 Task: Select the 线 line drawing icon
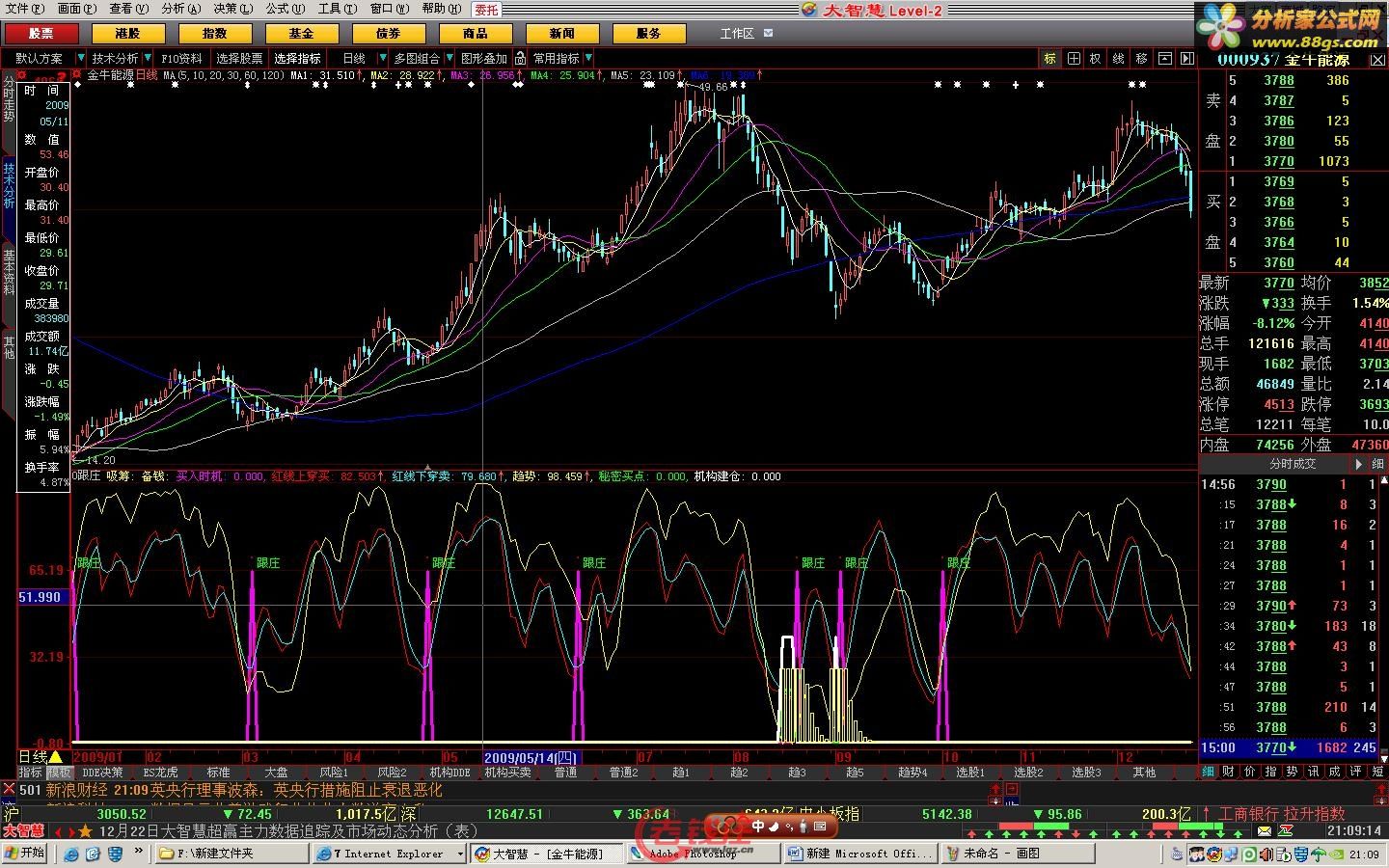coord(1118,59)
